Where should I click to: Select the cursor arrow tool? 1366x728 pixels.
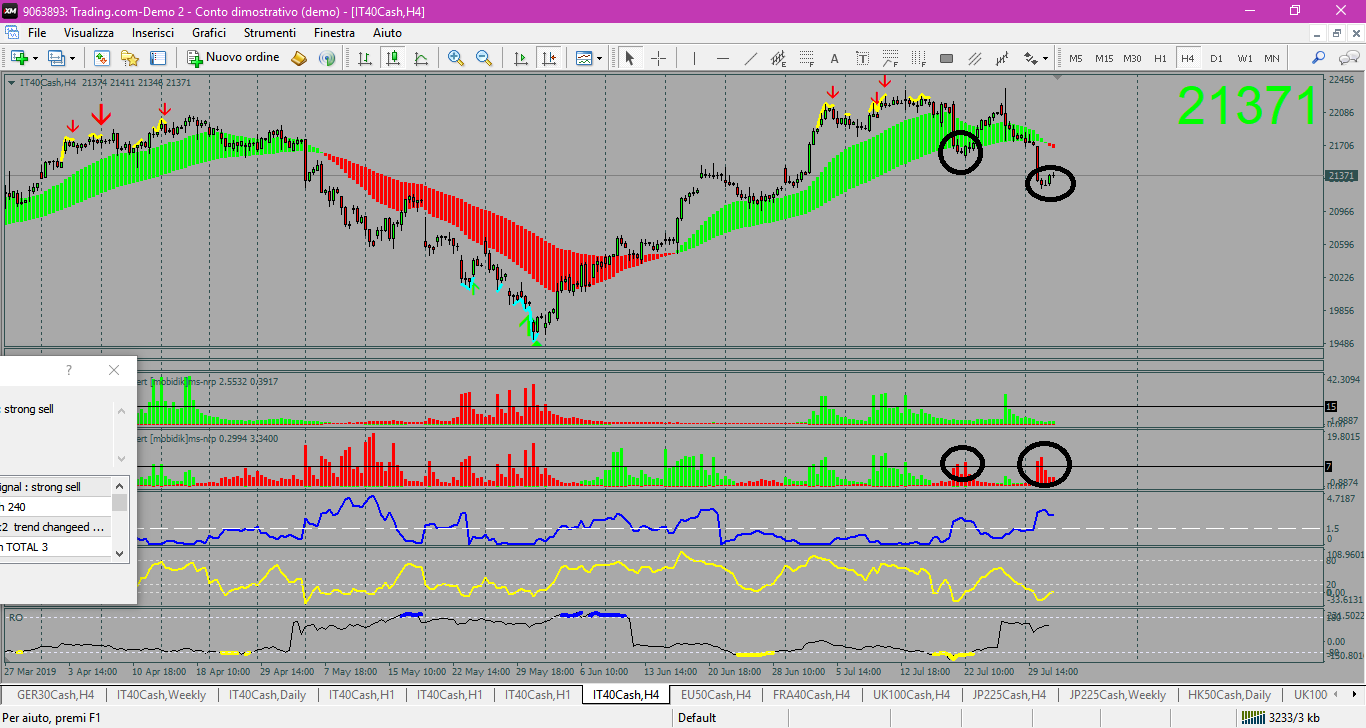(630, 58)
